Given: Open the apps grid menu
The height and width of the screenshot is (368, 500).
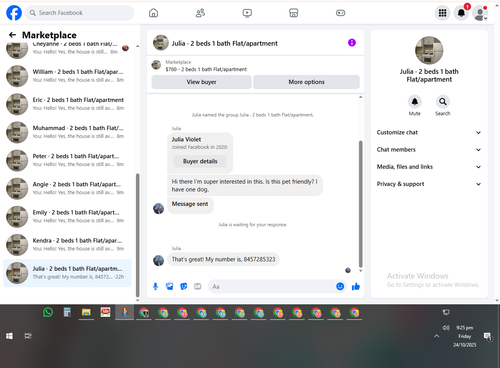Looking at the screenshot, I should [x=442, y=13].
